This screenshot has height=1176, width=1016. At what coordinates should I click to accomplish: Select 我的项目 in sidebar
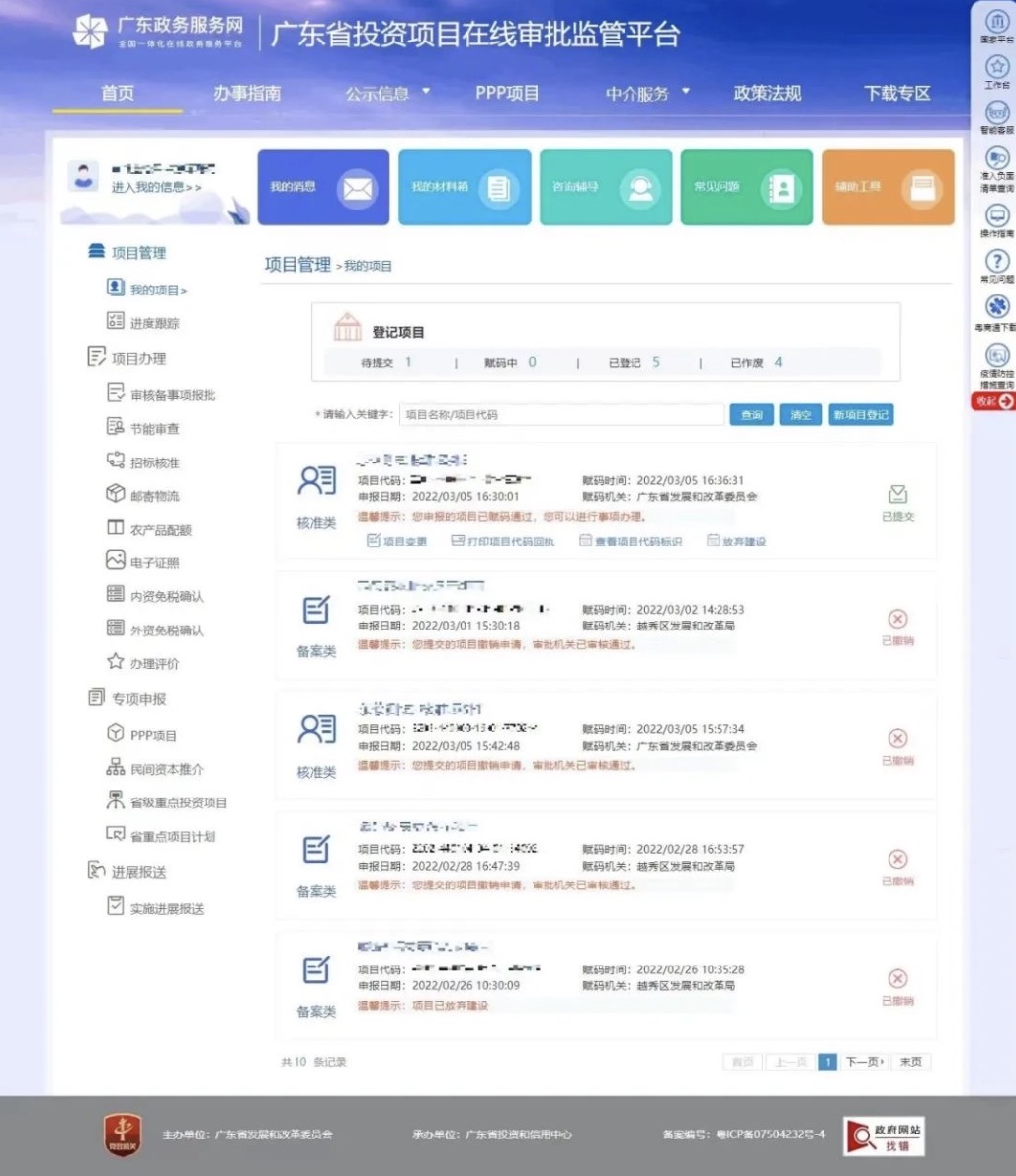[x=147, y=290]
